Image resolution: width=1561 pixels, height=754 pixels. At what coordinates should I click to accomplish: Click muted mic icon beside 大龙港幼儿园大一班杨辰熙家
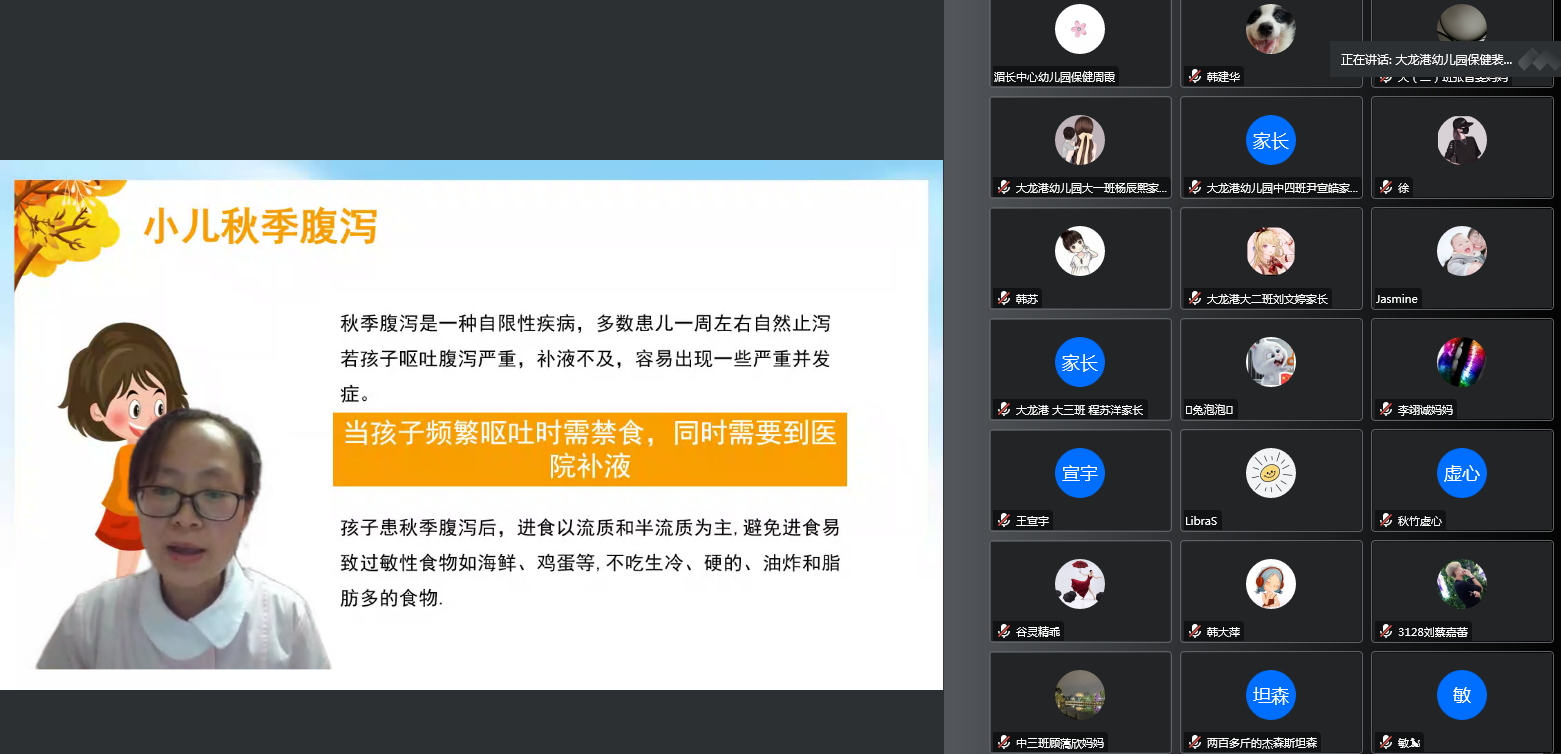pyautogui.click(x=1003, y=187)
